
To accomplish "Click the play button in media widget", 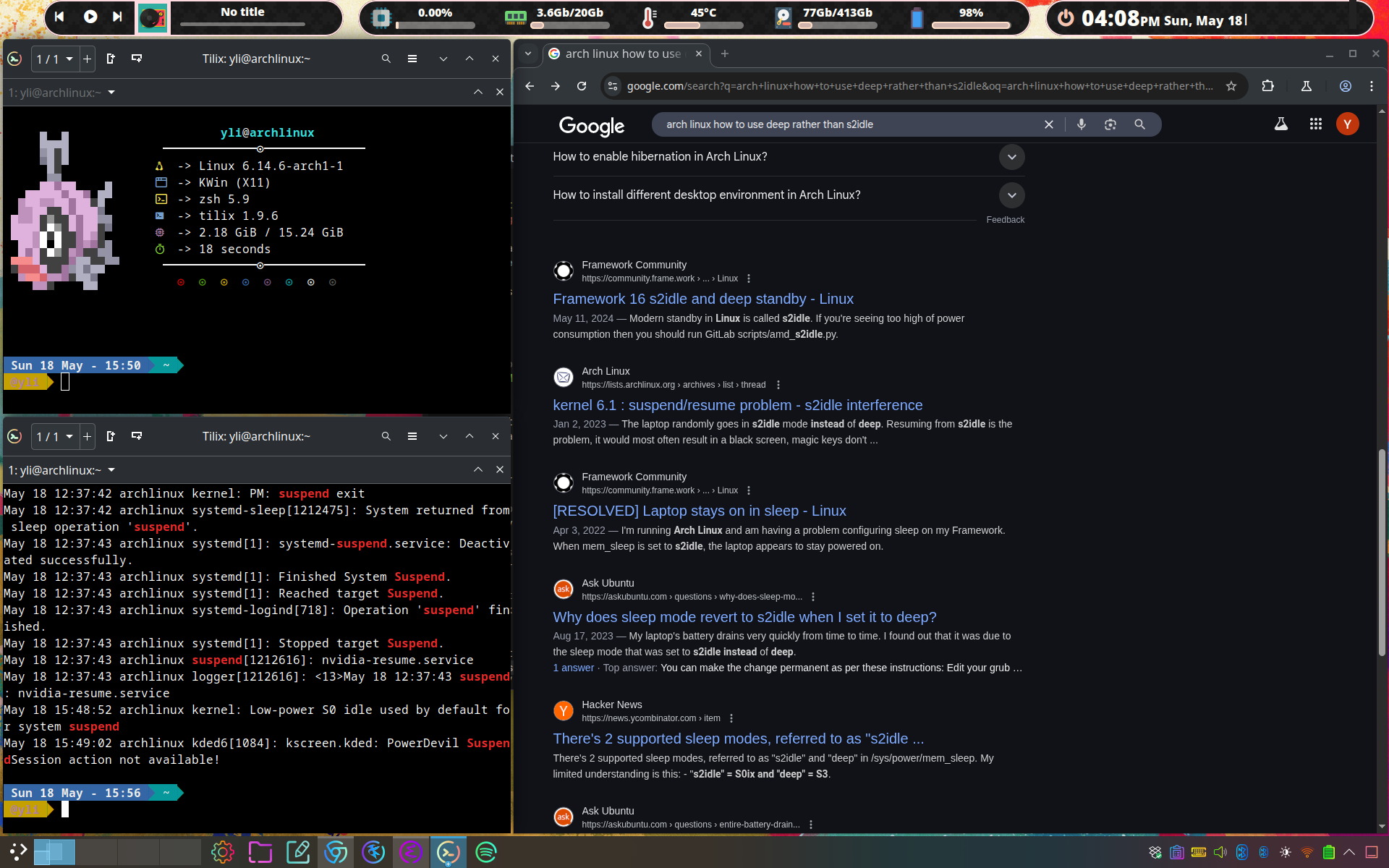I will (x=90, y=17).
